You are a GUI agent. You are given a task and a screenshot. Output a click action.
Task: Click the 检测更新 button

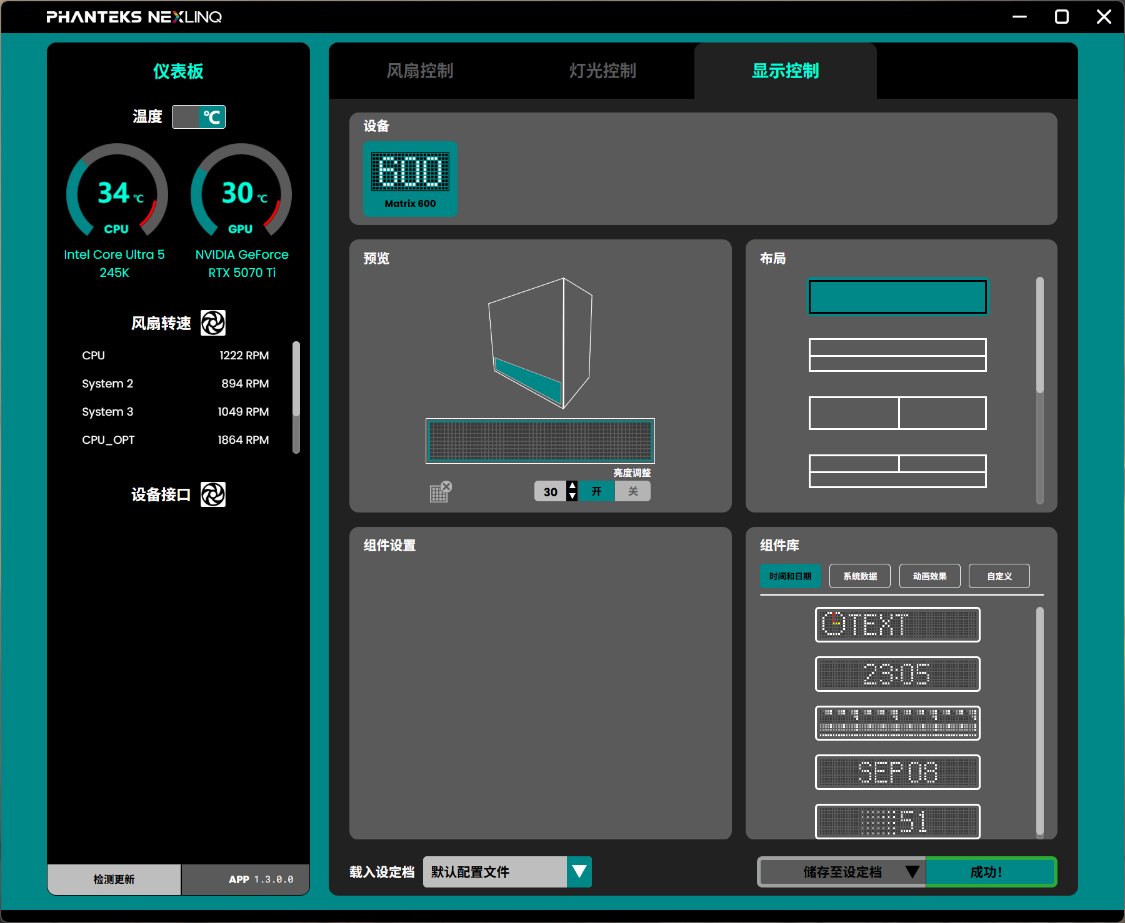point(114,879)
